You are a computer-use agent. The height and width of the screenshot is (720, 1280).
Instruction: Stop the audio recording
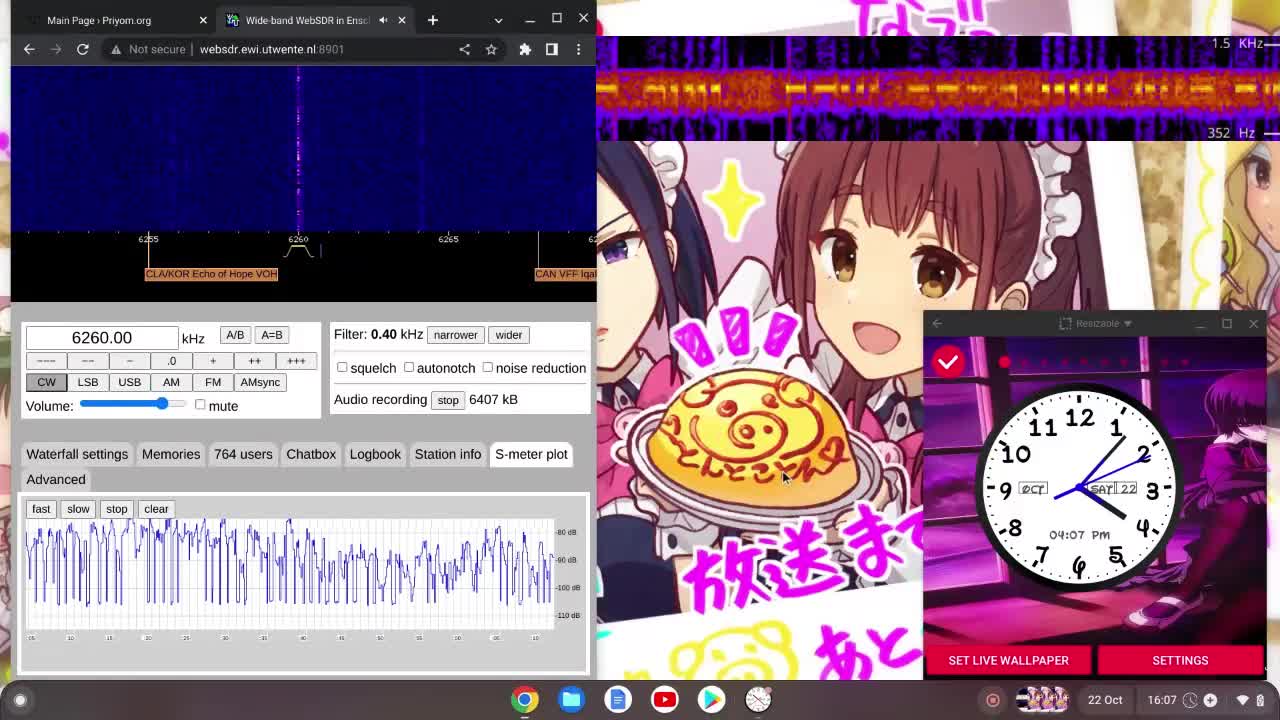tap(447, 400)
